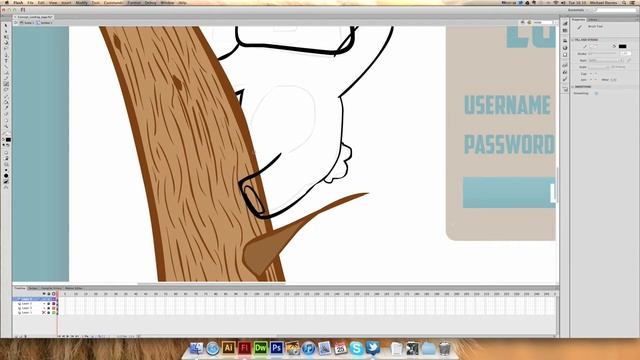
Task: Open the Twitter app in the Dock
Action: 372,348
